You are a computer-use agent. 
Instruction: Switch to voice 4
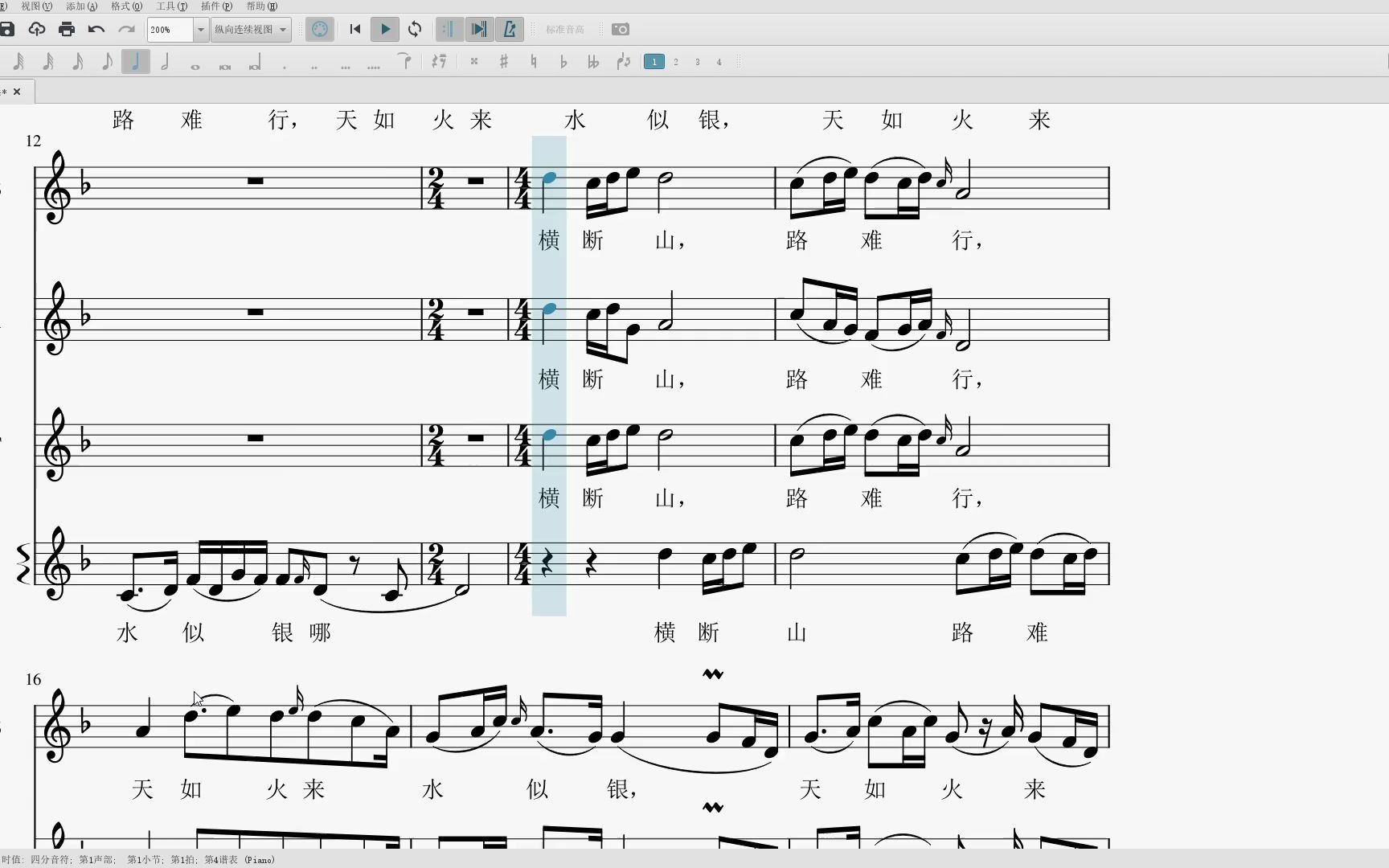[719, 62]
